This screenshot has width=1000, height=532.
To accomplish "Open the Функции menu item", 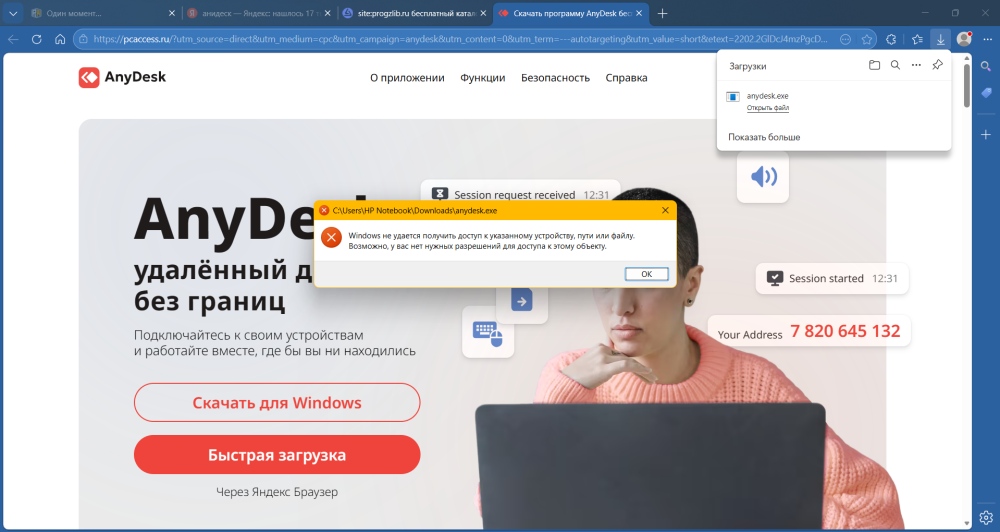I will click(x=482, y=78).
